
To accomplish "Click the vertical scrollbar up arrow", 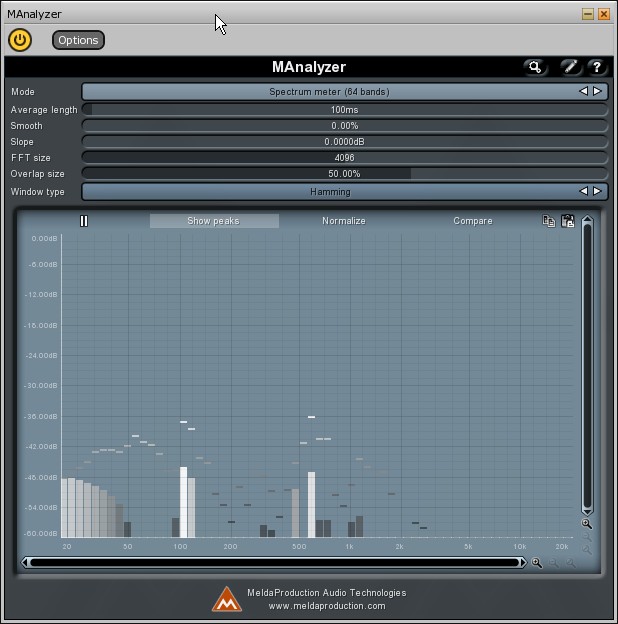I will pos(587,220).
